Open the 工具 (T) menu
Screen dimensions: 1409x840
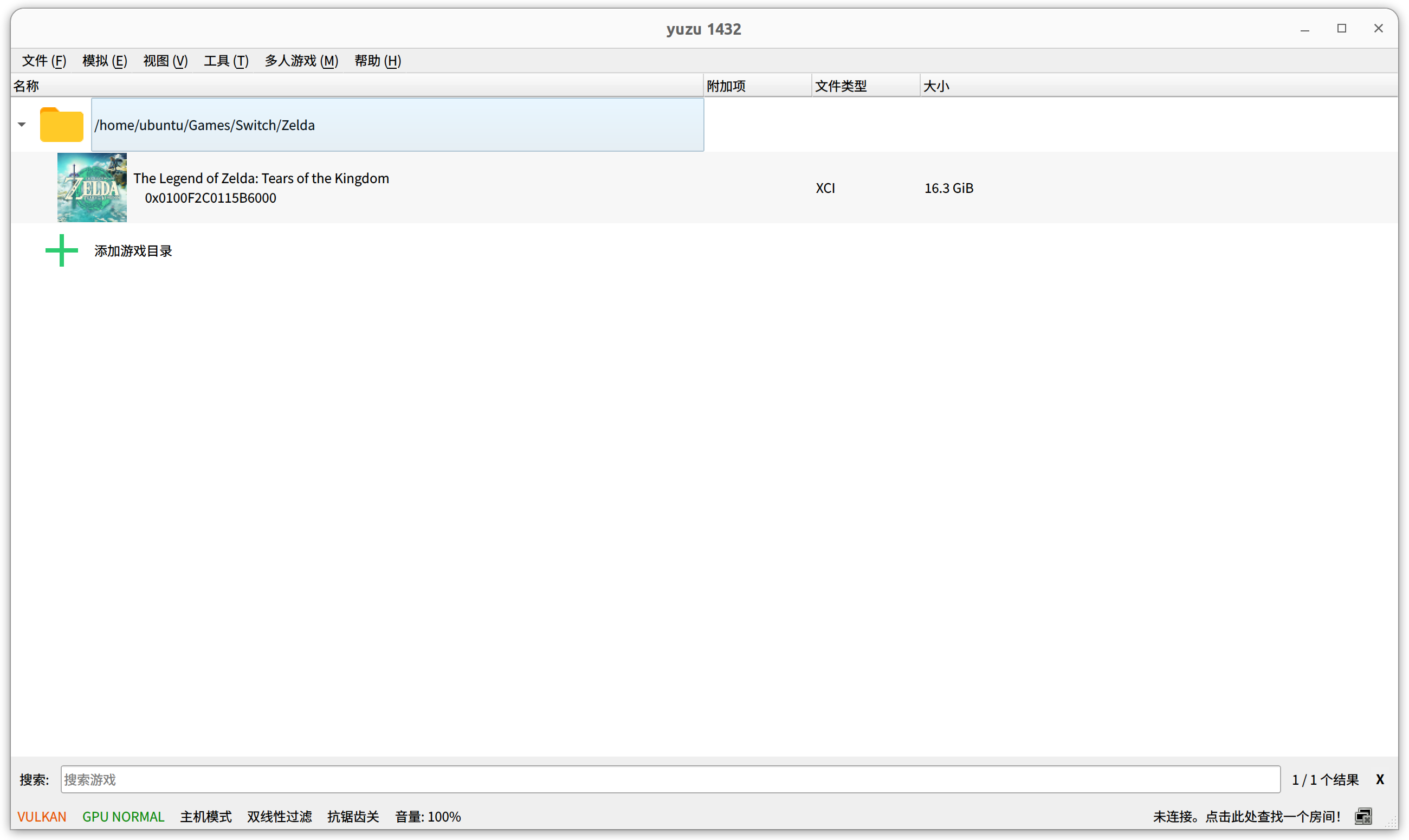tap(226, 61)
